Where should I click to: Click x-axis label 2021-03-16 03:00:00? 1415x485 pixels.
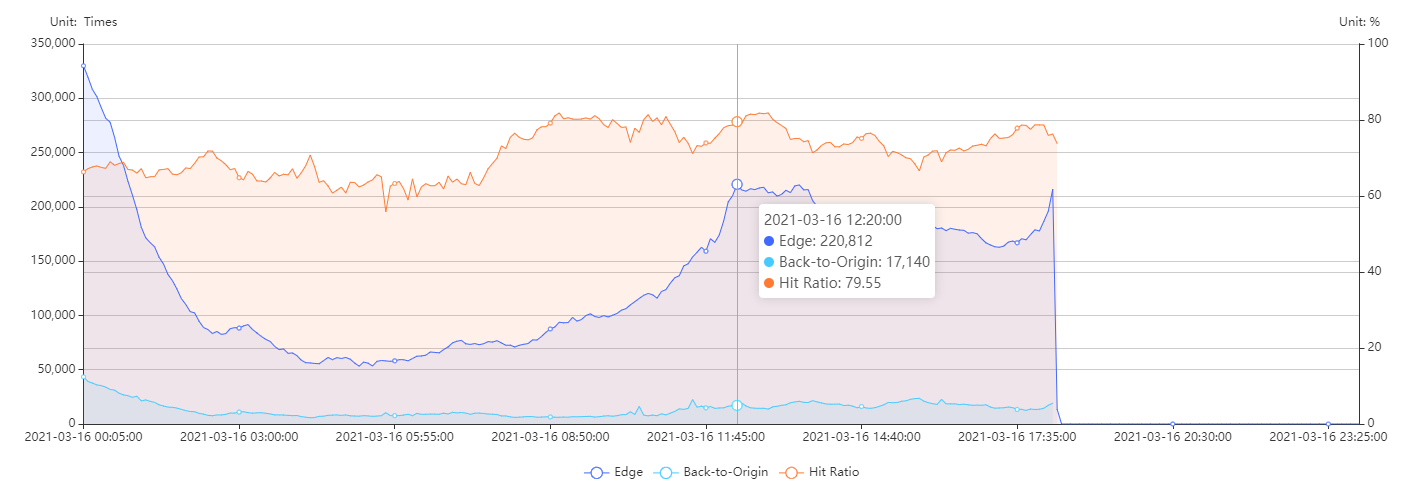239,436
